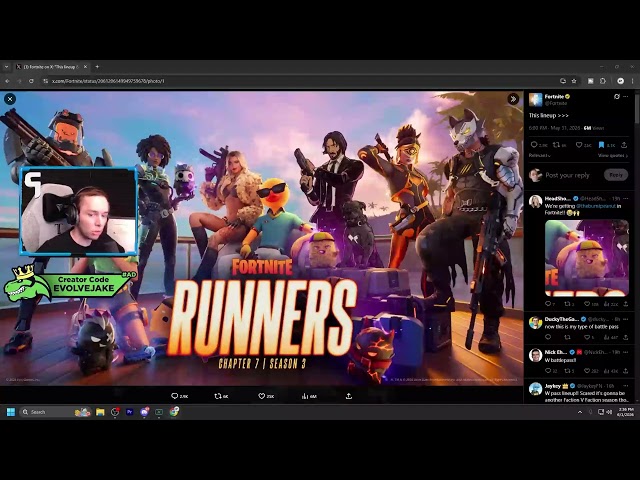The image size is (640, 480).
Task: Reload the browser page
Action: point(31,81)
